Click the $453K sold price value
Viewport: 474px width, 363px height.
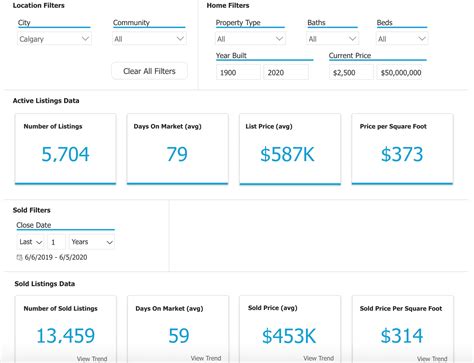(289, 335)
